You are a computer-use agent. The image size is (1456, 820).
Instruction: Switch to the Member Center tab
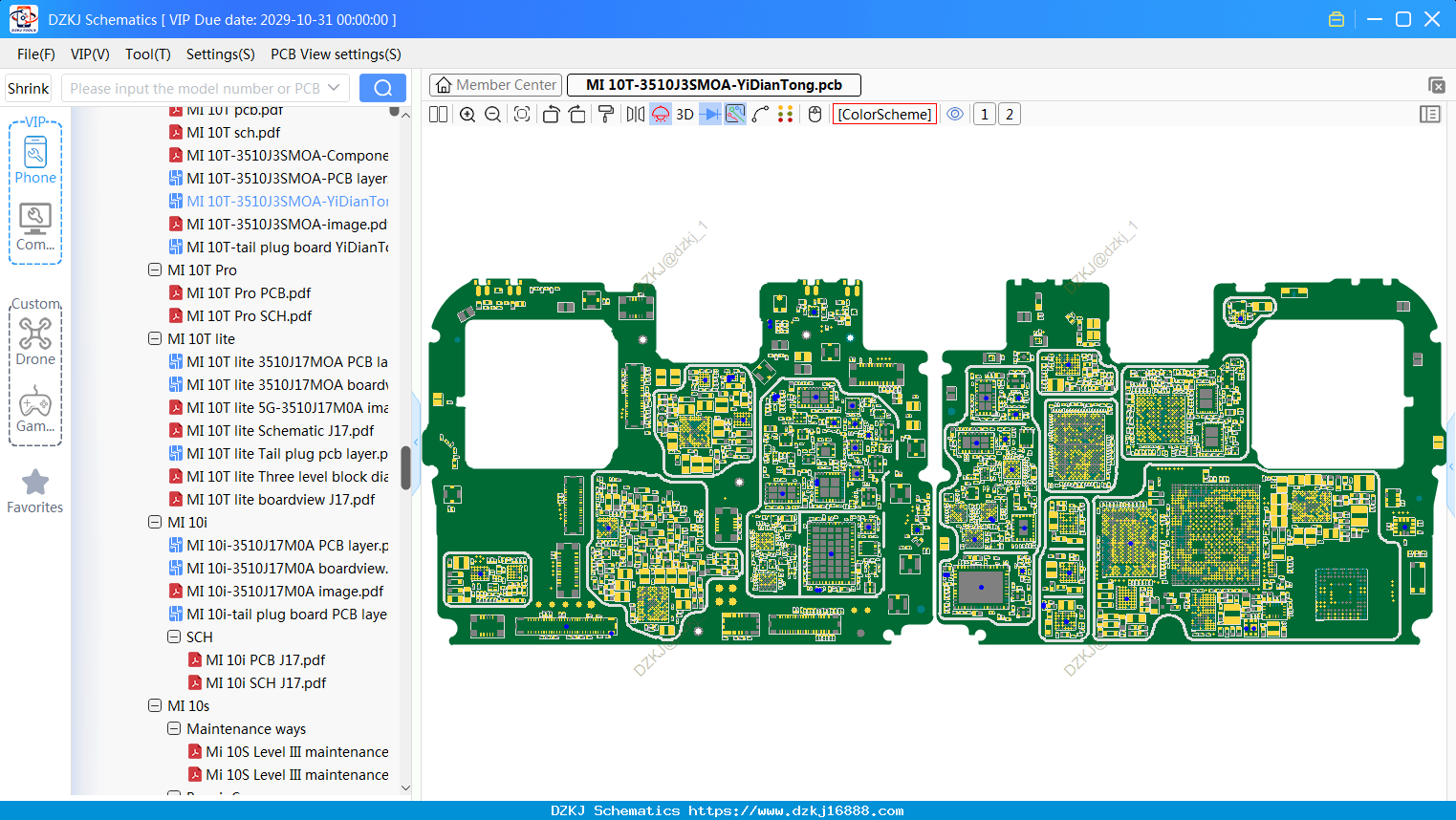496,85
